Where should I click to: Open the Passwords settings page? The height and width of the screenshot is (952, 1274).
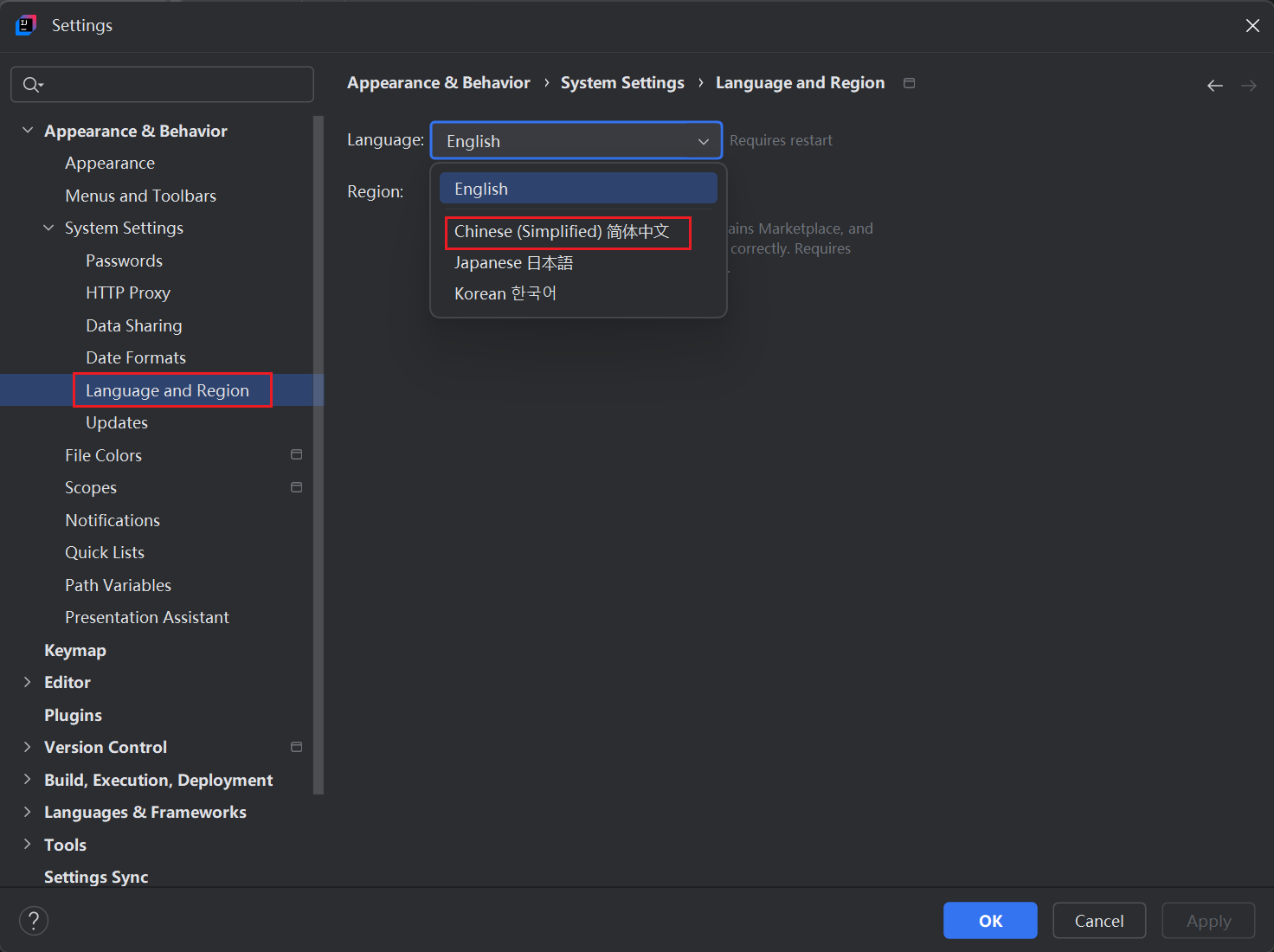tap(124, 261)
